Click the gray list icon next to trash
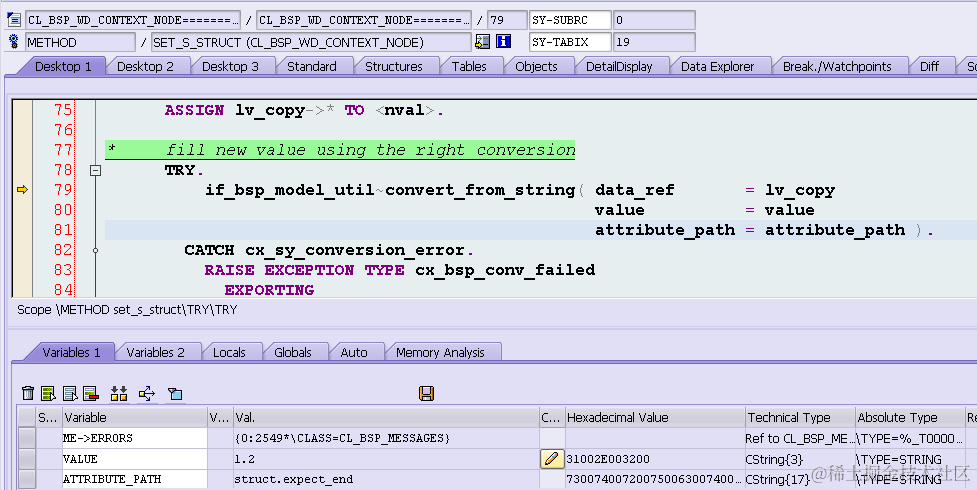 (x=70, y=393)
